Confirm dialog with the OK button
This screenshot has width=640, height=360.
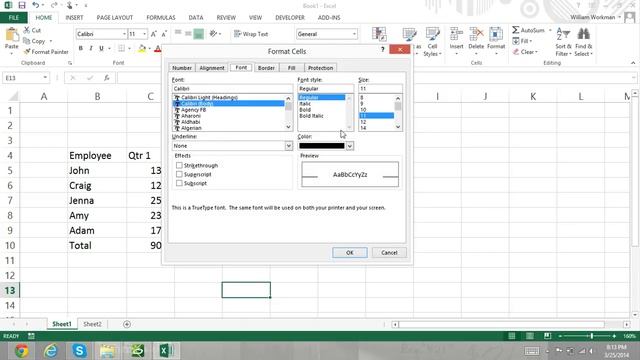coord(350,253)
